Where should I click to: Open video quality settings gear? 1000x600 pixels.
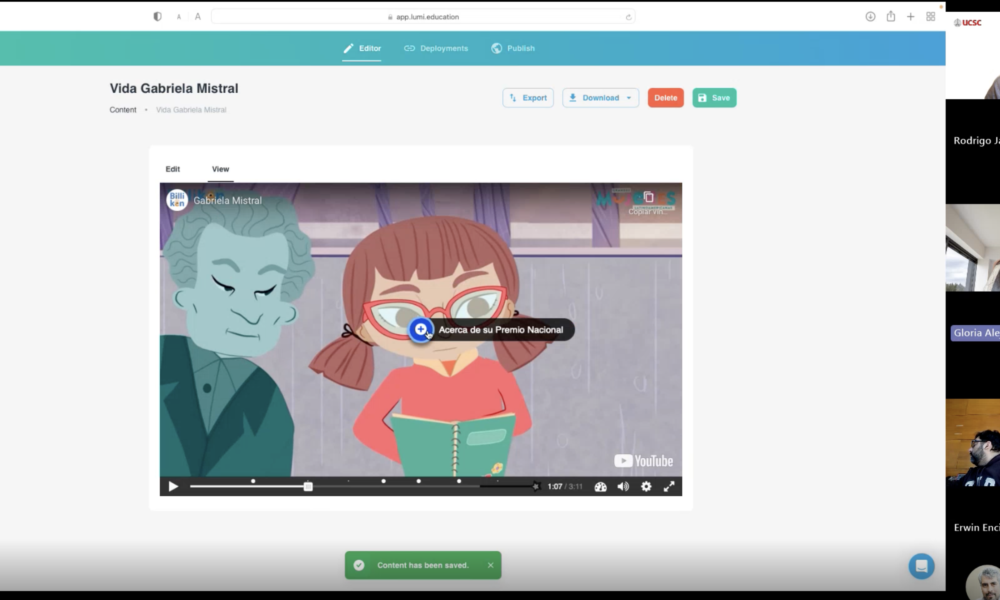pos(646,487)
